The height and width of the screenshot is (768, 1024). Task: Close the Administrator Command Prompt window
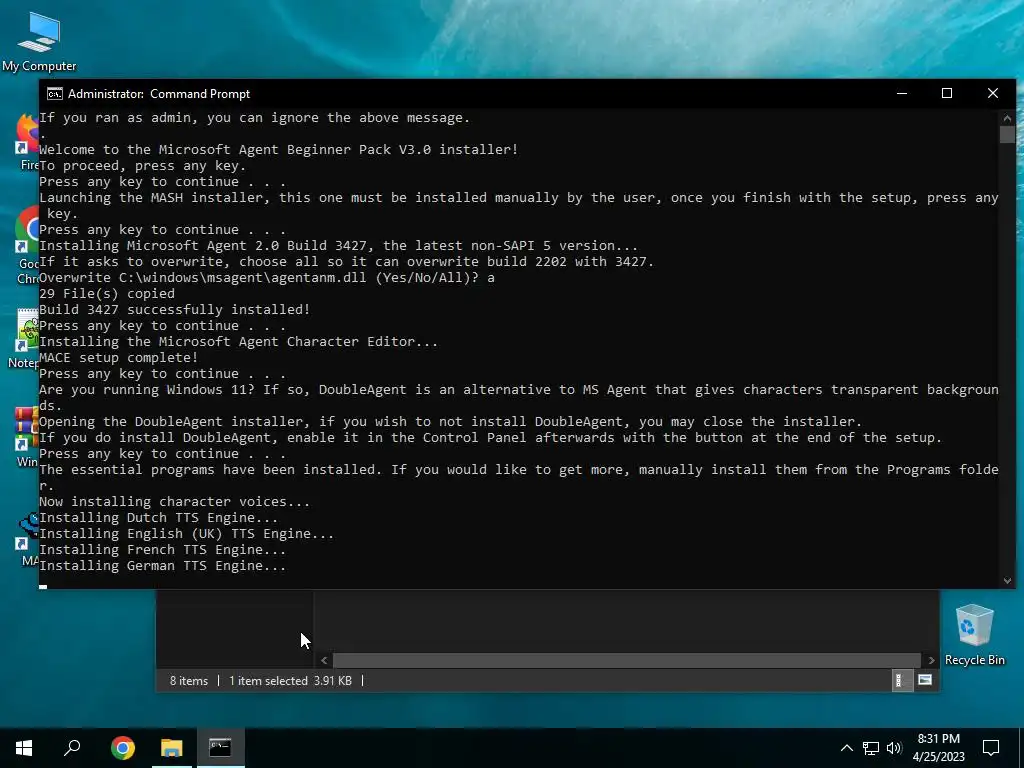993,93
